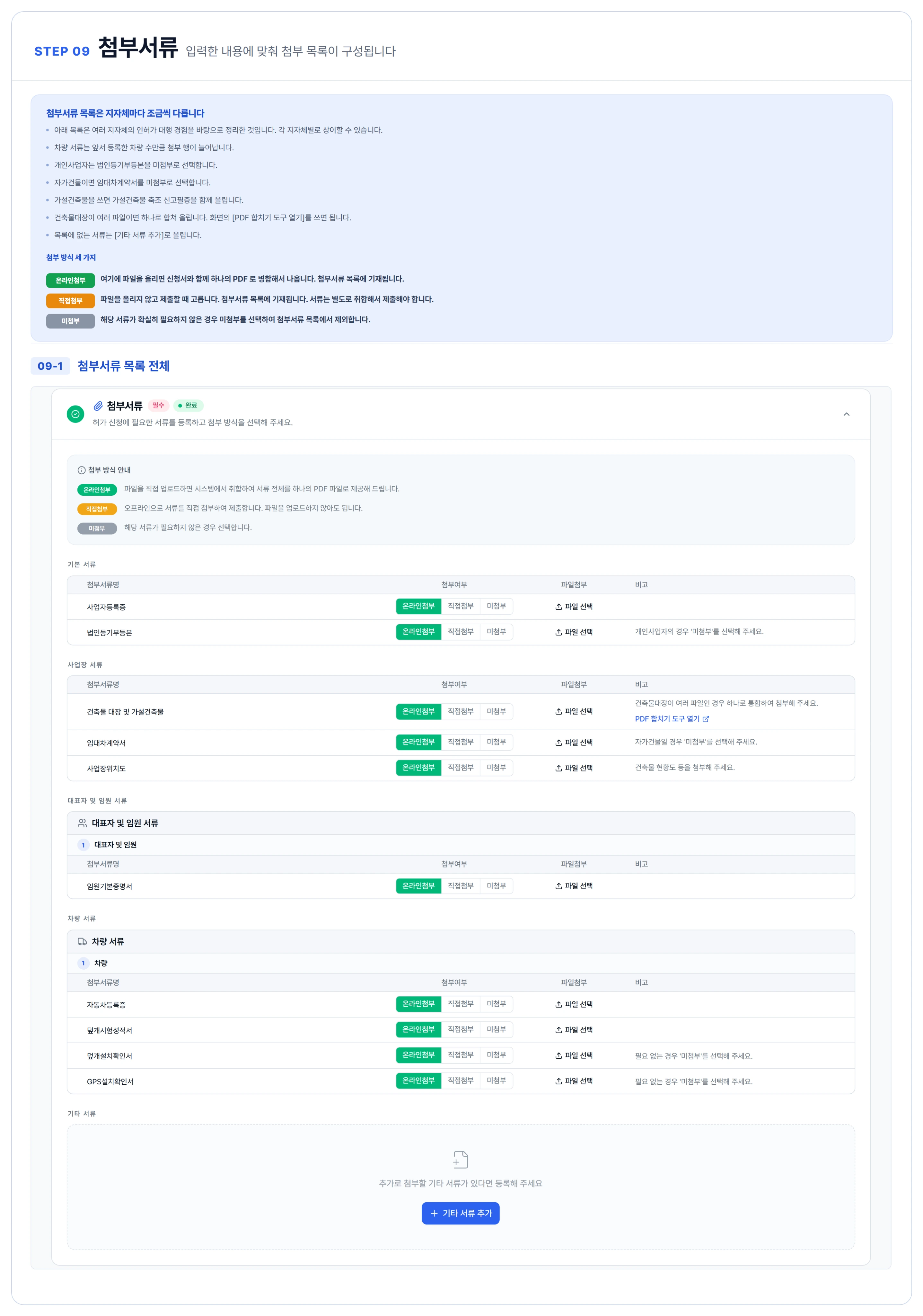Click the info icon next to 첨부 방식 안내
The image size is (923, 1316).
[x=81, y=471]
